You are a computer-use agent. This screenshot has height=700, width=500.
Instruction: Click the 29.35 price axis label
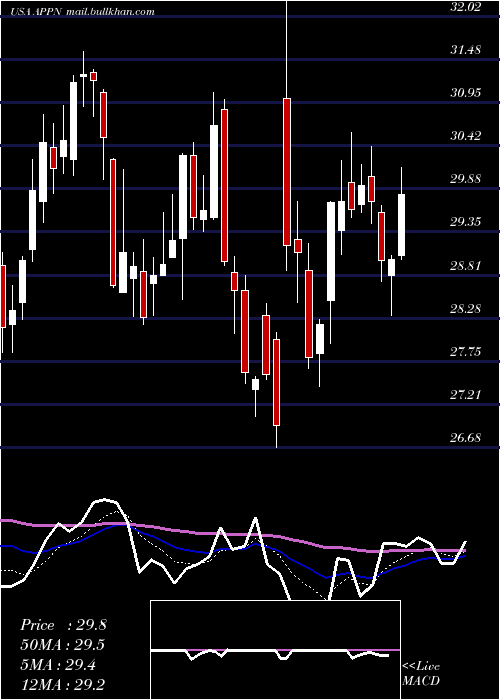[x=466, y=222]
